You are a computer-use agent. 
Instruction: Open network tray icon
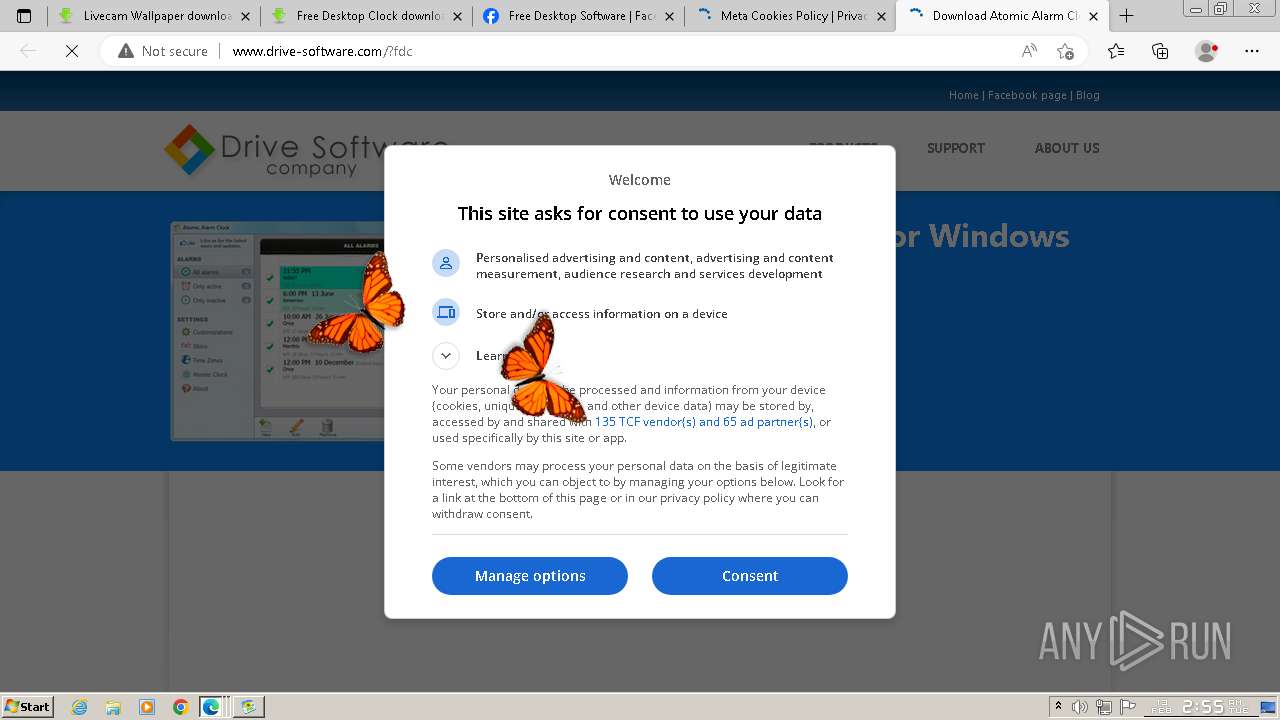1104,707
